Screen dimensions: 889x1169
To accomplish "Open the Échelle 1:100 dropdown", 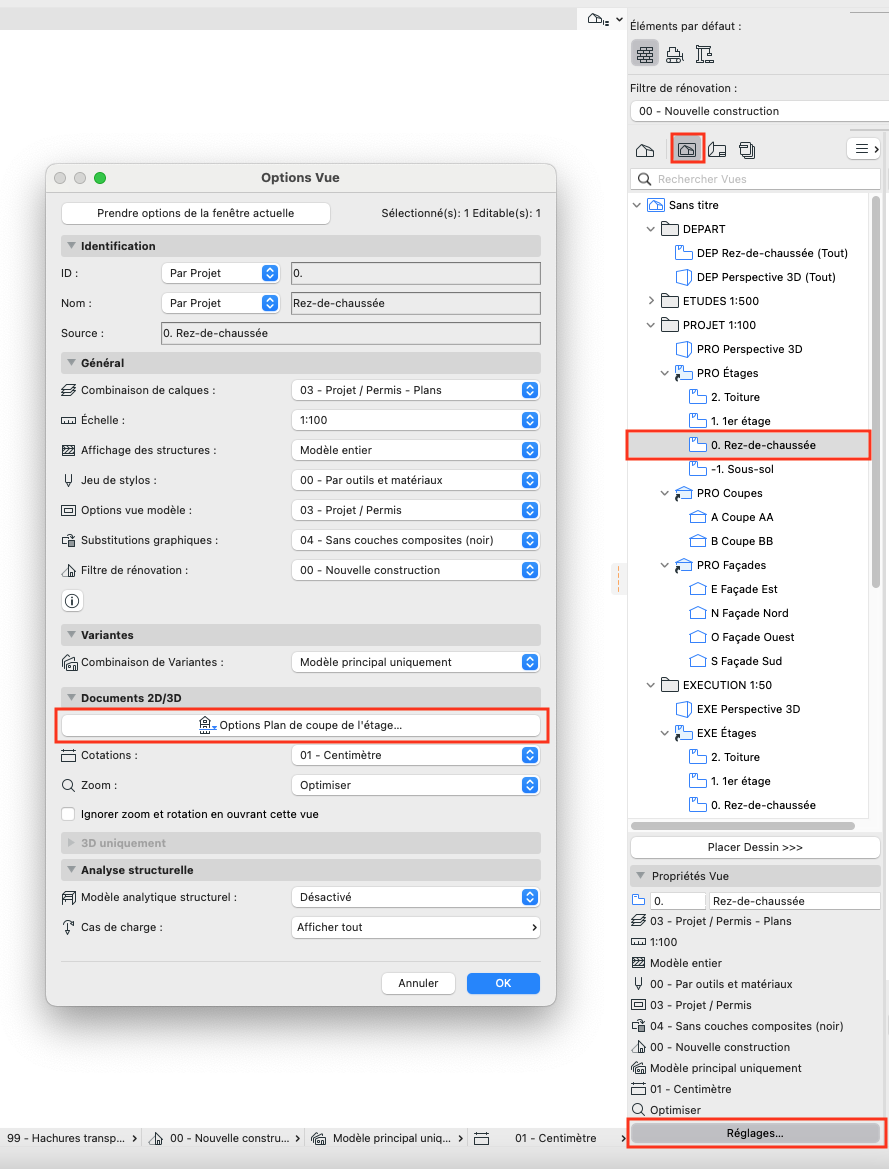I will coord(415,420).
